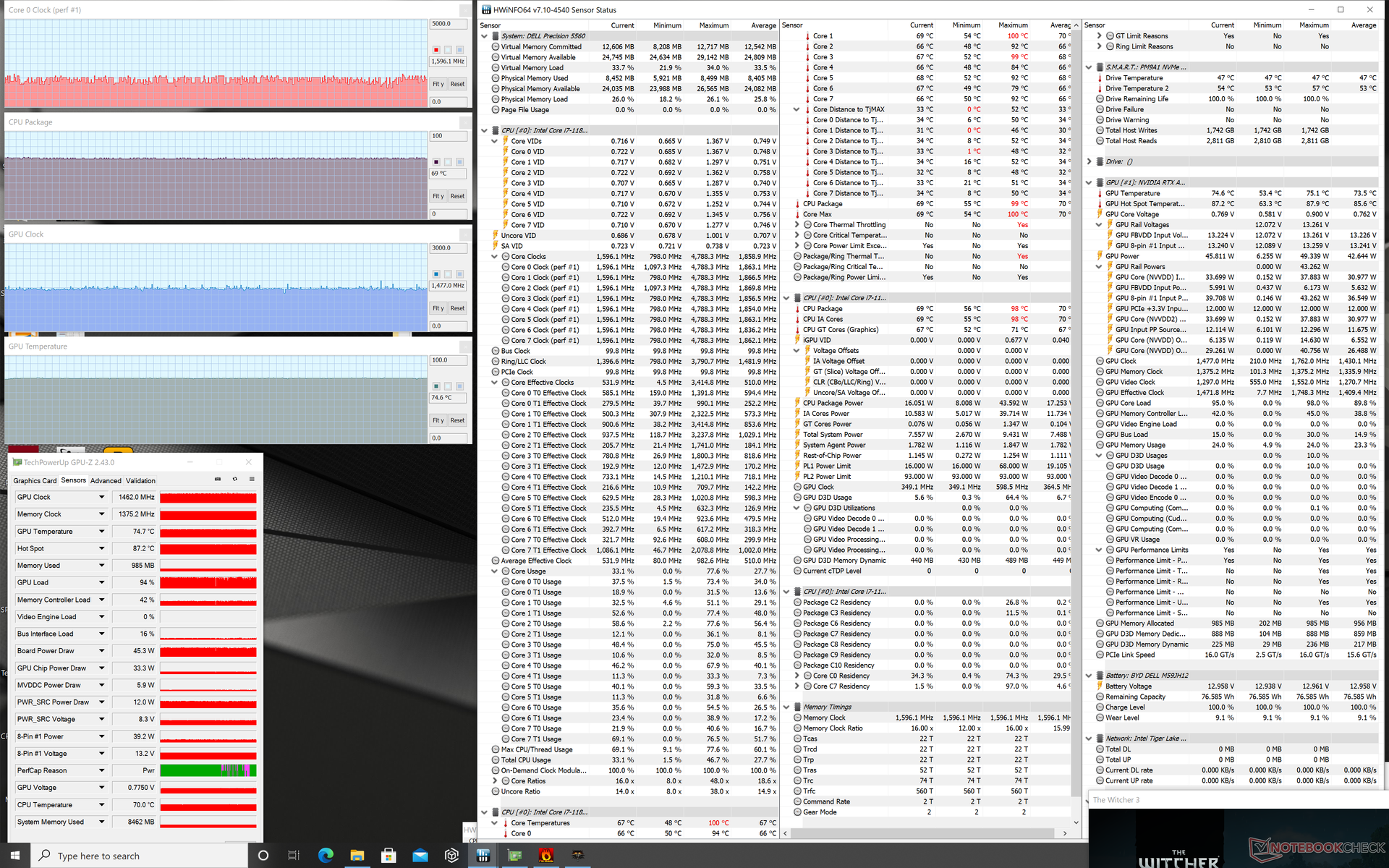Open the Witcher 3 taskbar icon

(x=577, y=856)
